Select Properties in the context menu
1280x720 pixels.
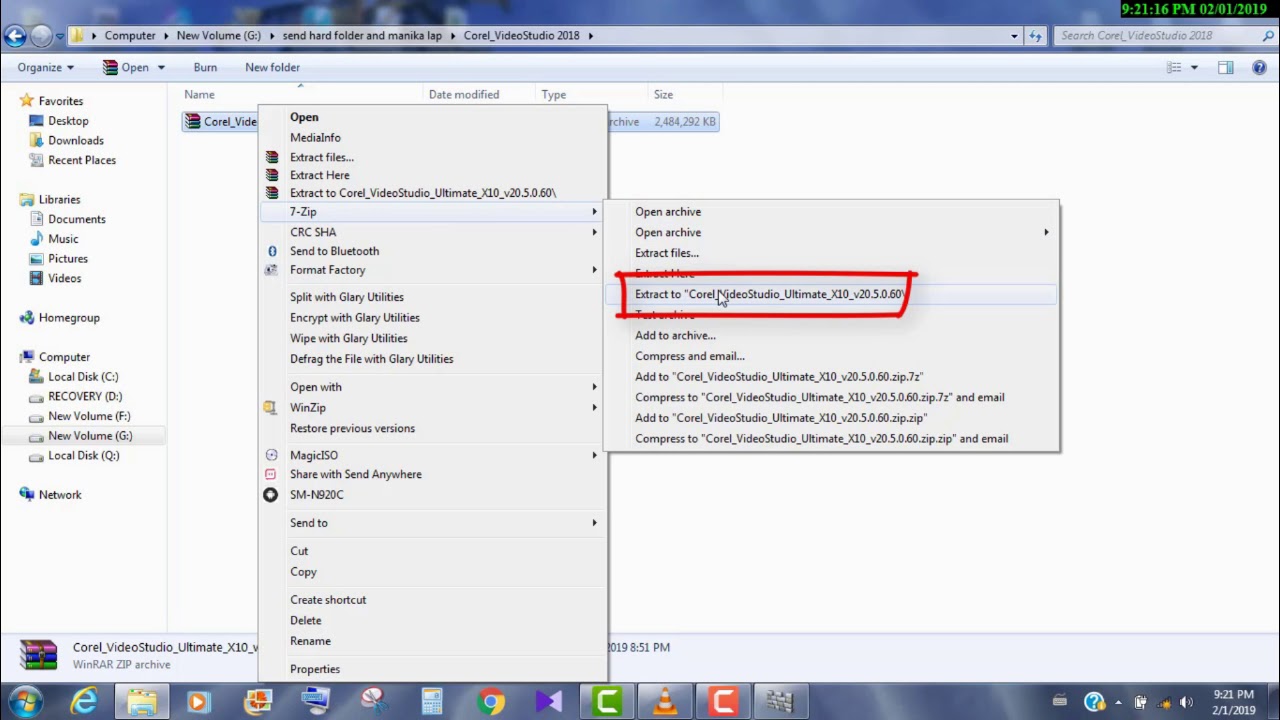(x=315, y=669)
